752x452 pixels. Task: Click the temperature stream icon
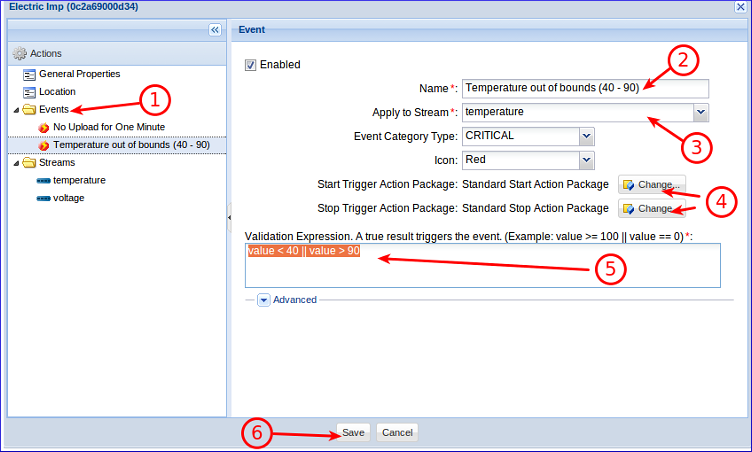pyautogui.click(x=44, y=181)
